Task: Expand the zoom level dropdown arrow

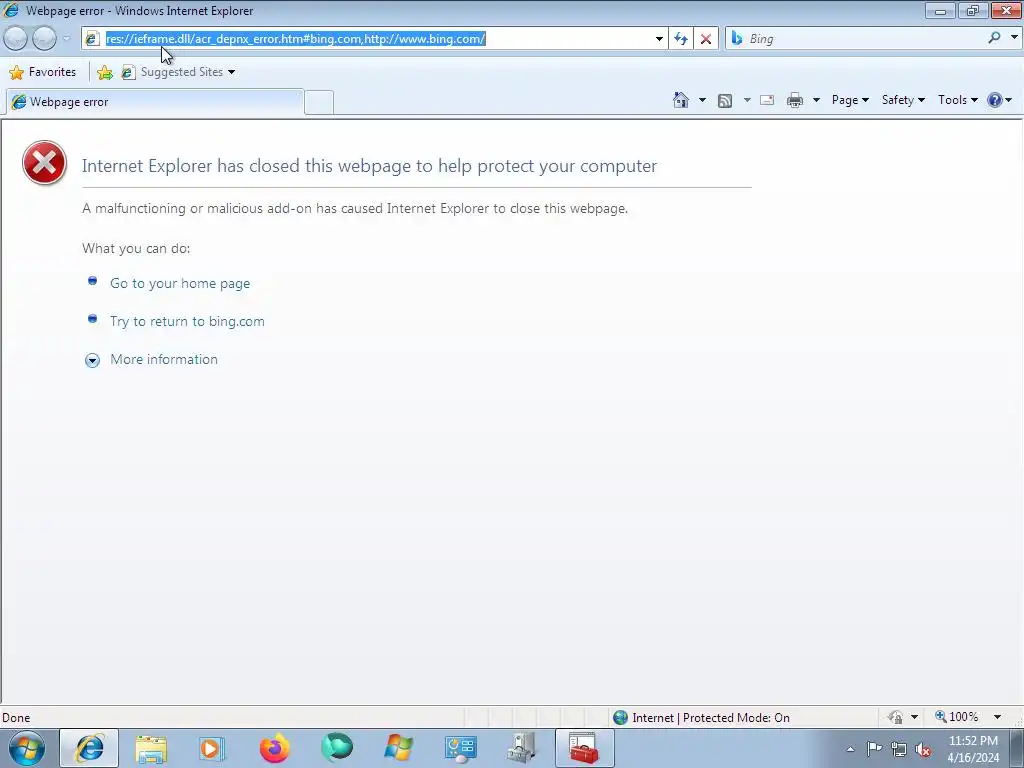Action: point(997,717)
